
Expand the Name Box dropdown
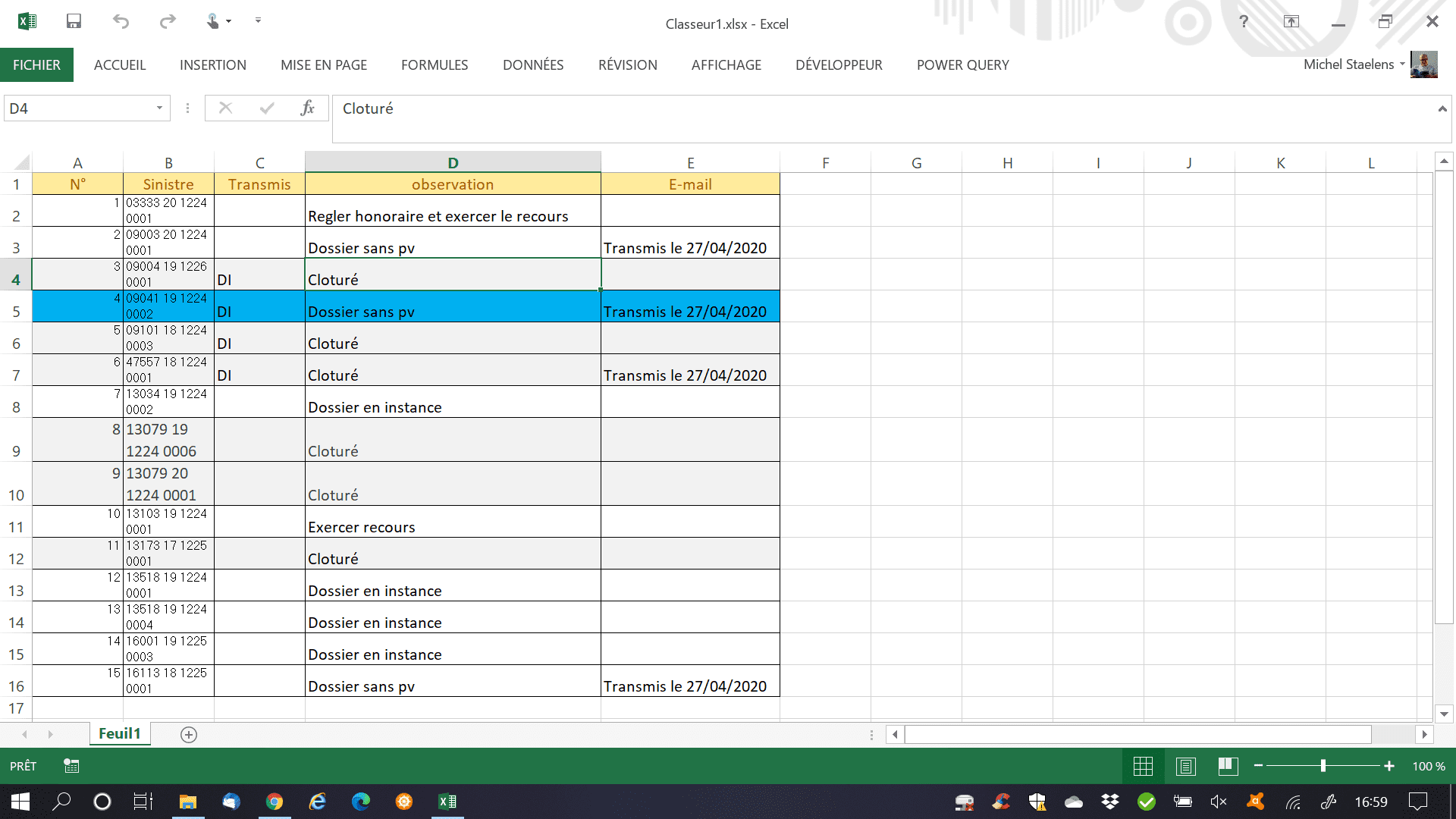(x=159, y=108)
